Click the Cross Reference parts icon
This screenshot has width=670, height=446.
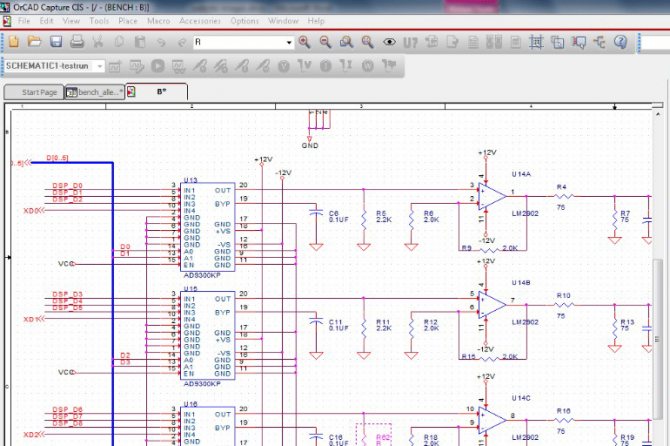pos(494,42)
